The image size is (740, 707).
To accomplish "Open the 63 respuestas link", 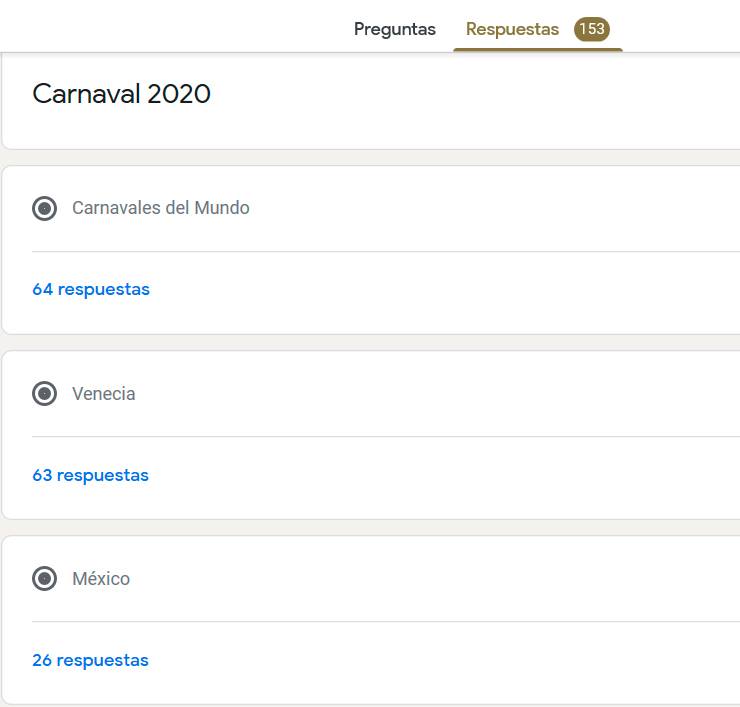I will (90, 475).
